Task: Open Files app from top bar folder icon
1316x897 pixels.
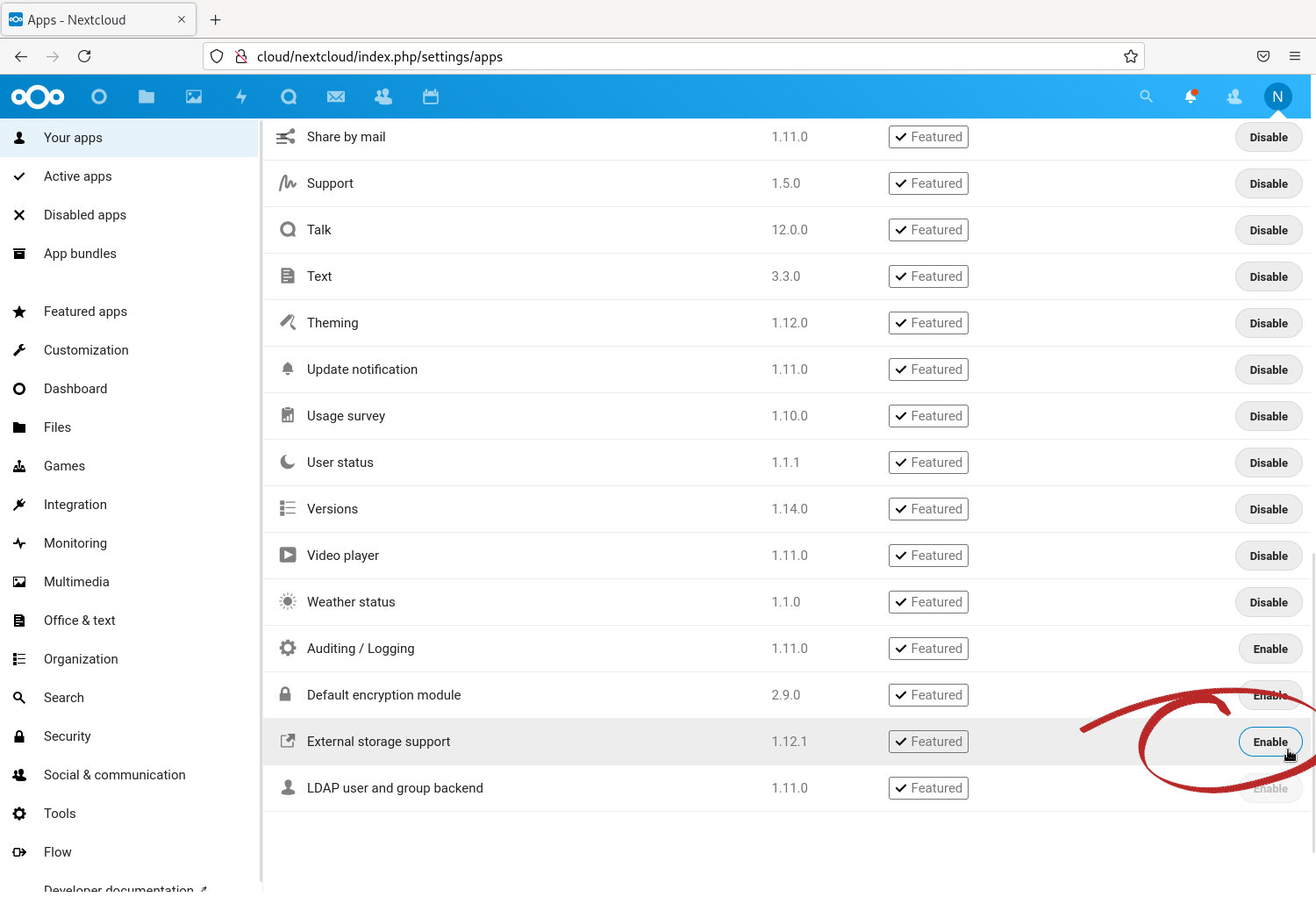Action: click(x=147, y=97)
